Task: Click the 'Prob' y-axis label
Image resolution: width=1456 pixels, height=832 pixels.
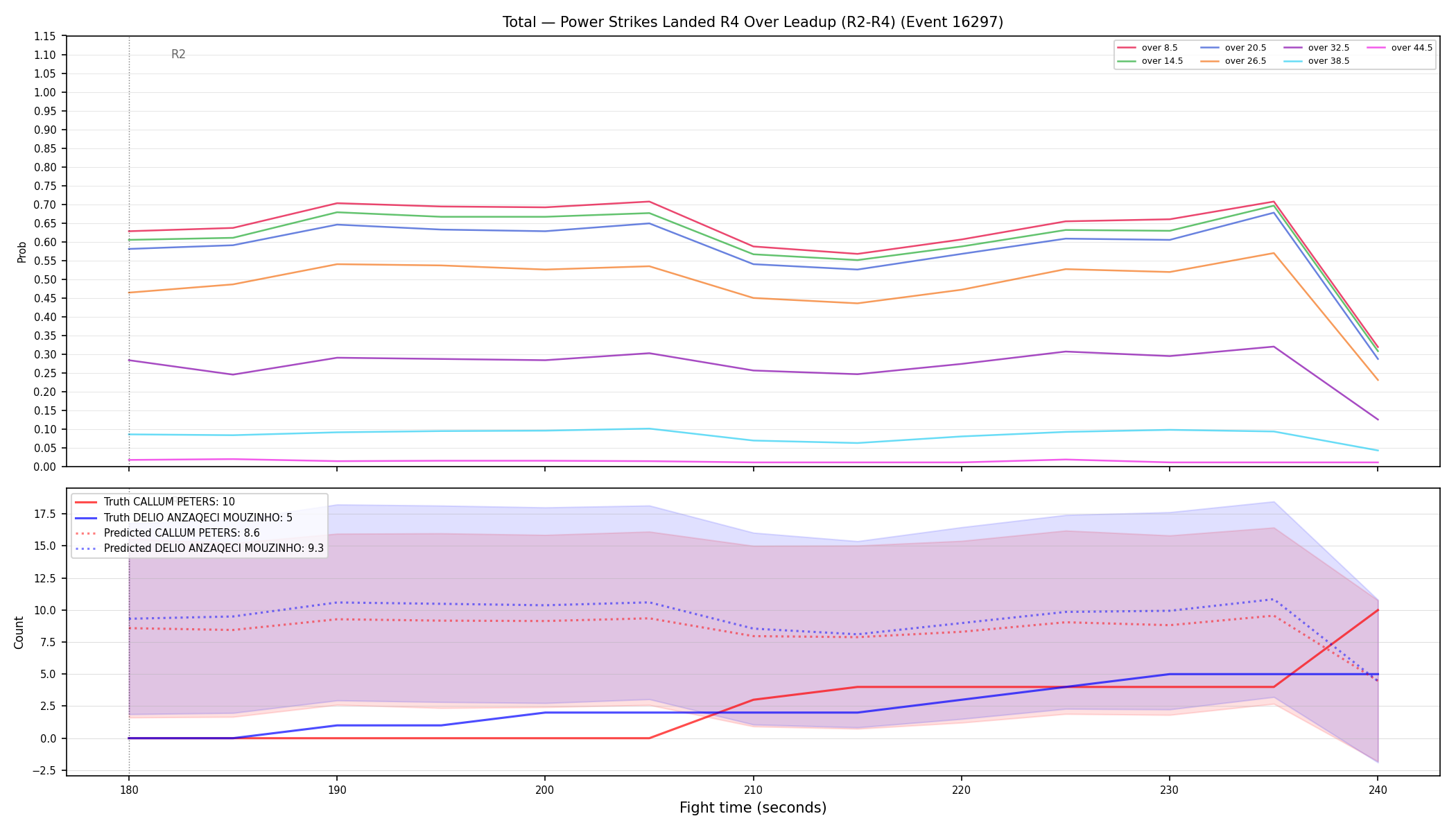Action: coord(21,252)
